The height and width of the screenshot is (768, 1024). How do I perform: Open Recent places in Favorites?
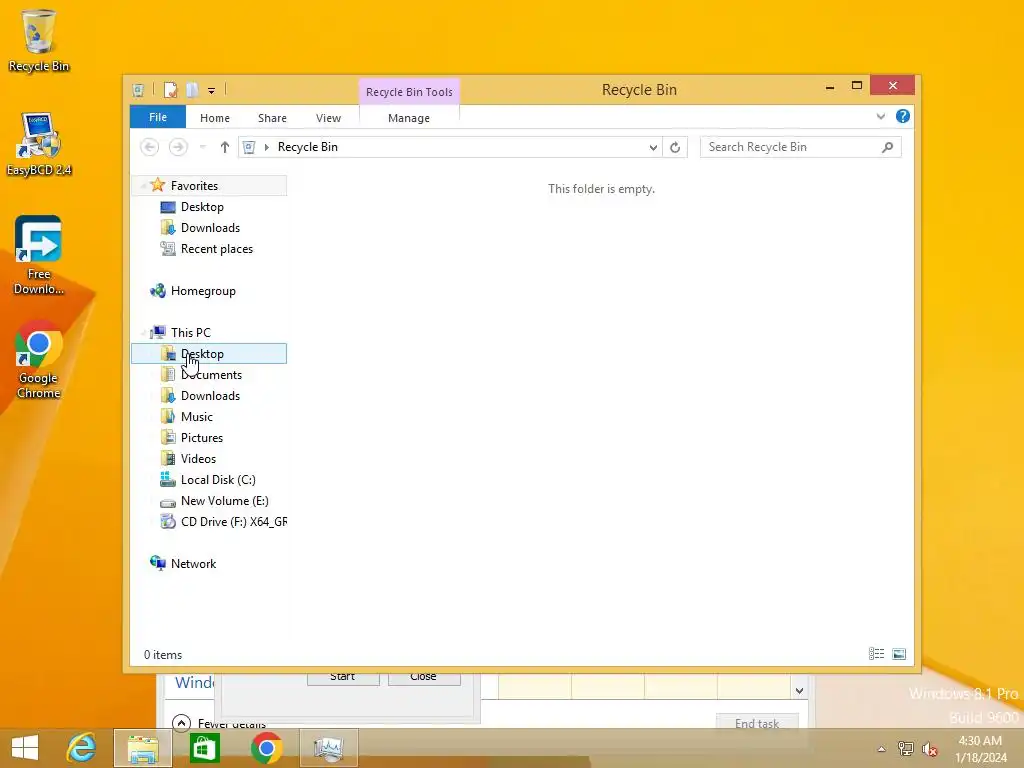coord(216,249)
